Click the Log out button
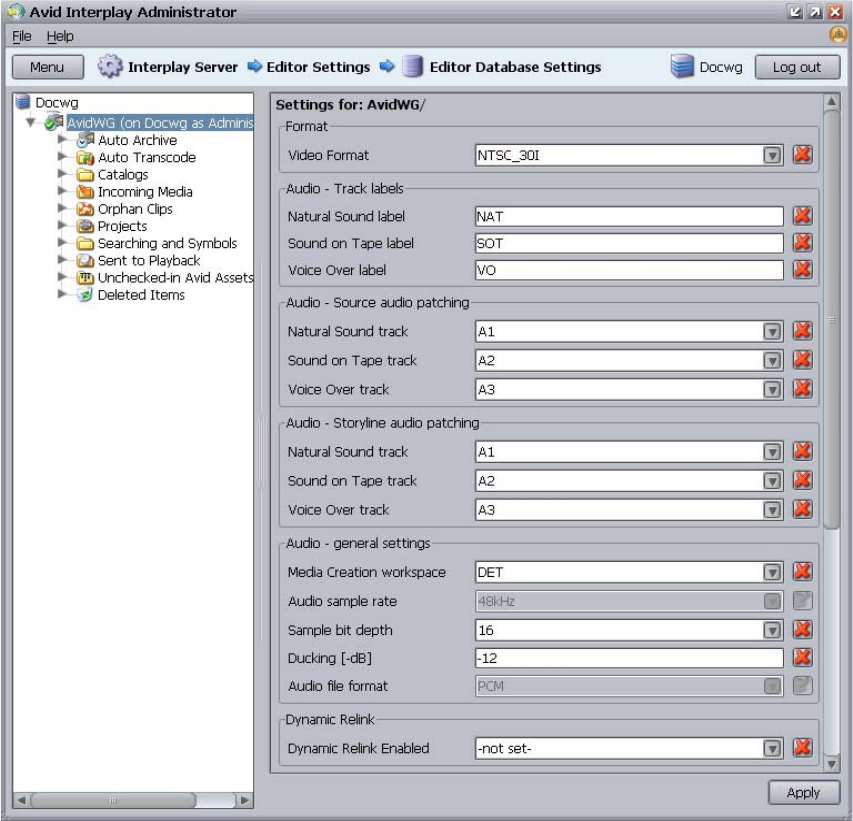The image size is (853, 821). click(797, 67)
